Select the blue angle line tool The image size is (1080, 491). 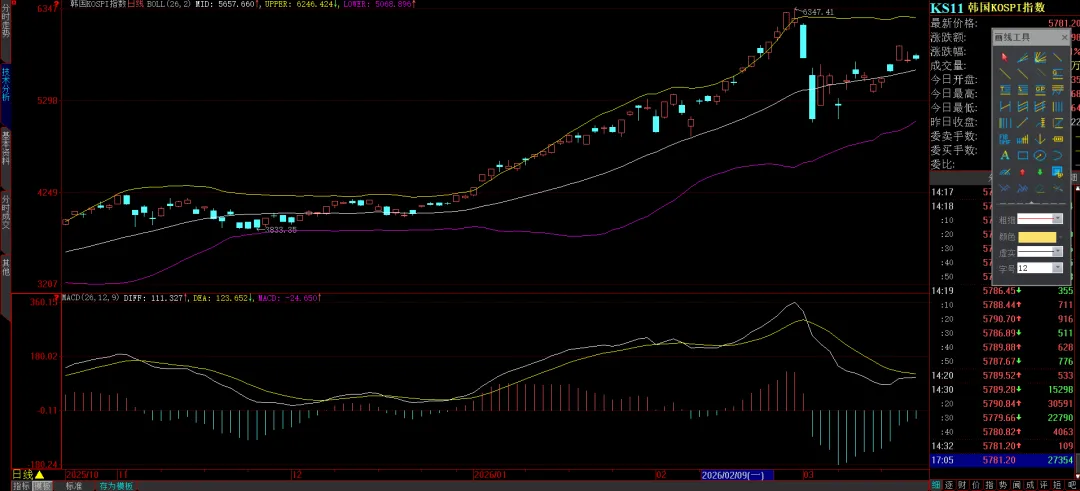(x=1005, y=171)
